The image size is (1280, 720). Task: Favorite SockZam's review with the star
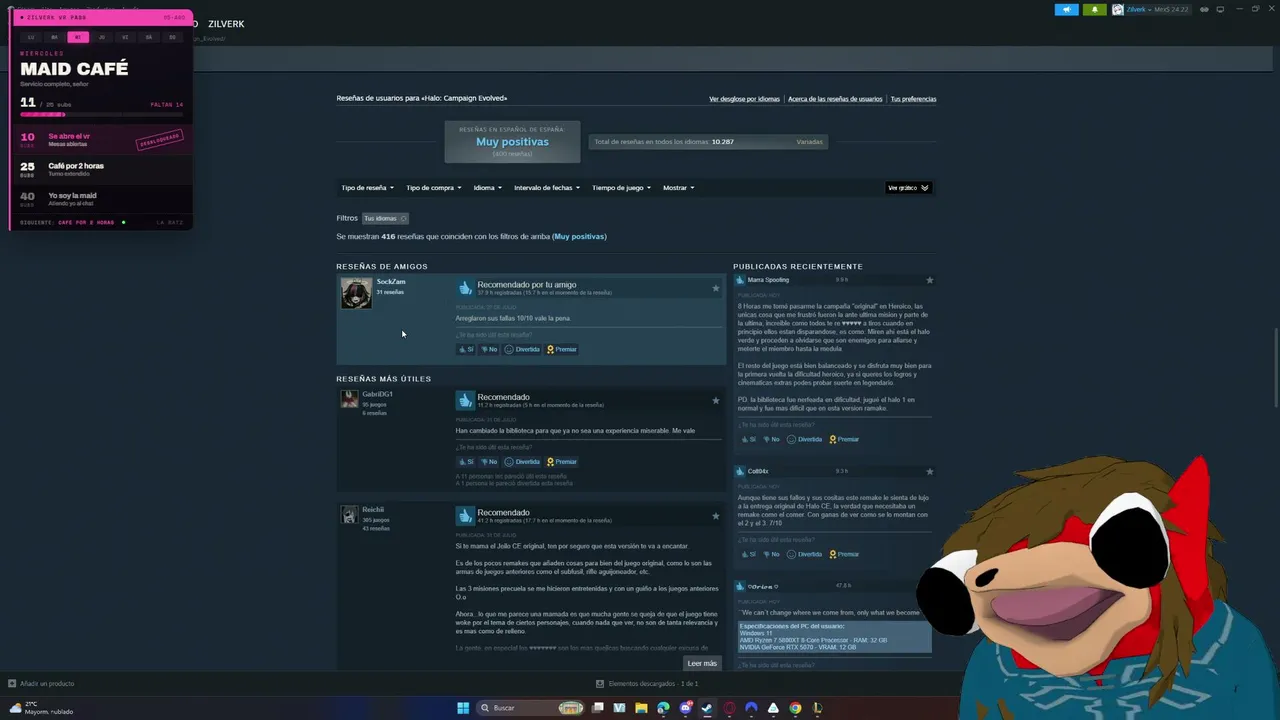click(715, 288)
